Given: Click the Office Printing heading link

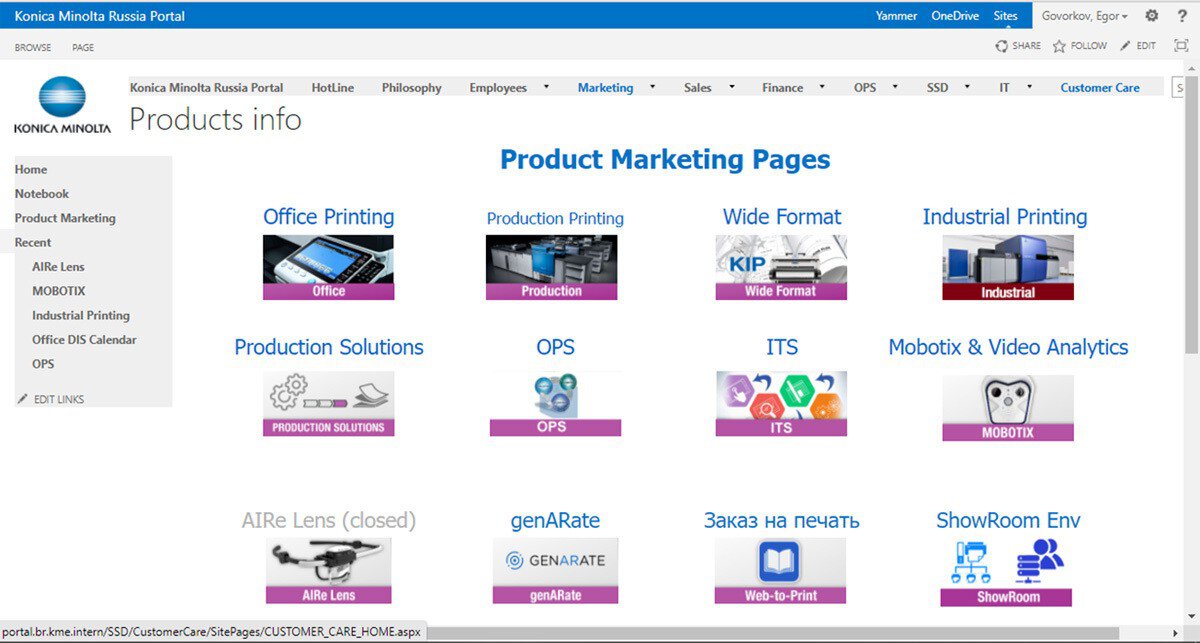Looking at the screenshot, I should coord(328,217).
